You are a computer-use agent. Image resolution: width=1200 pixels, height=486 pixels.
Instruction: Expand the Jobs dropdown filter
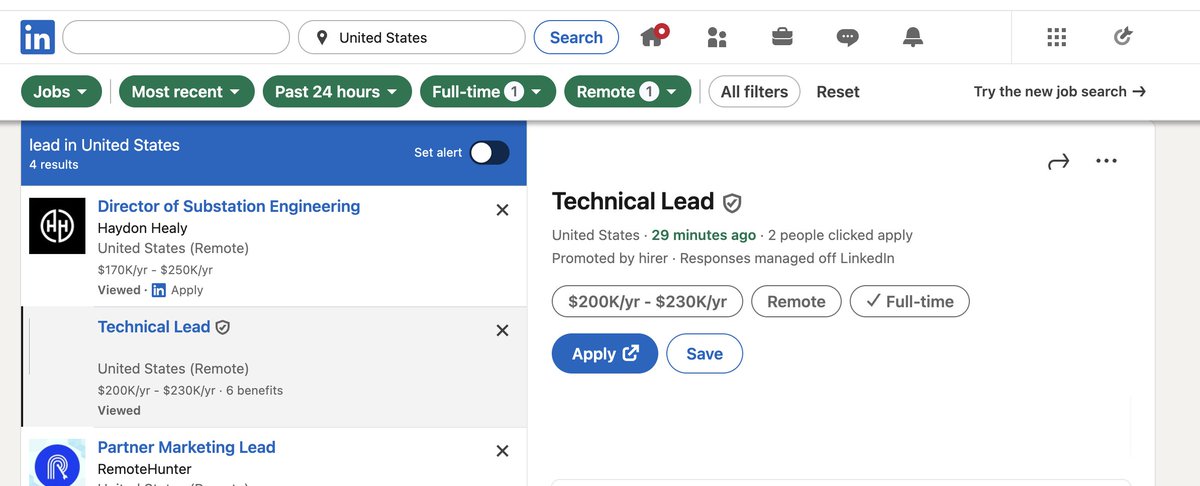pyautogui.click(x=61, y=92)
